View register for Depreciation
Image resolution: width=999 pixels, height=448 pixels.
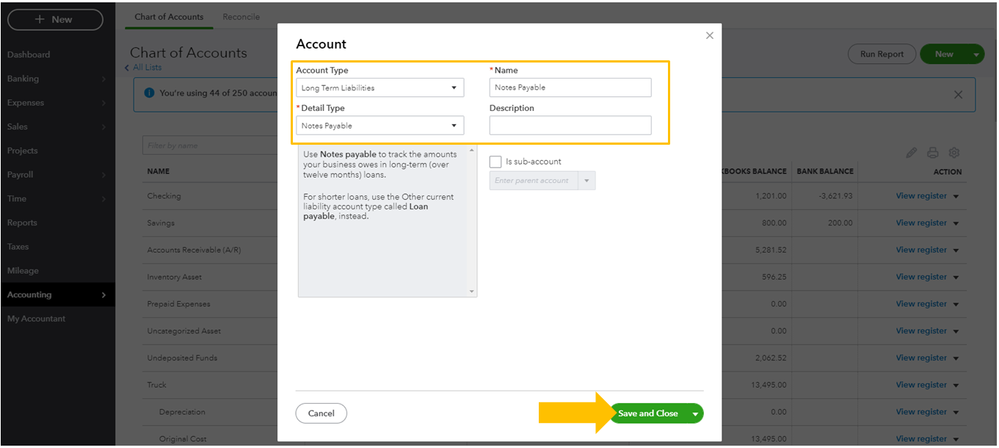point(921,412)
